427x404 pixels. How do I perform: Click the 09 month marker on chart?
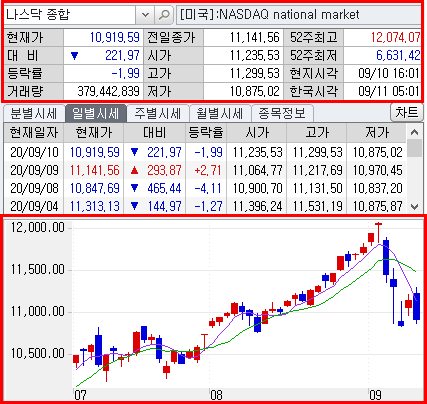[375, 395]
